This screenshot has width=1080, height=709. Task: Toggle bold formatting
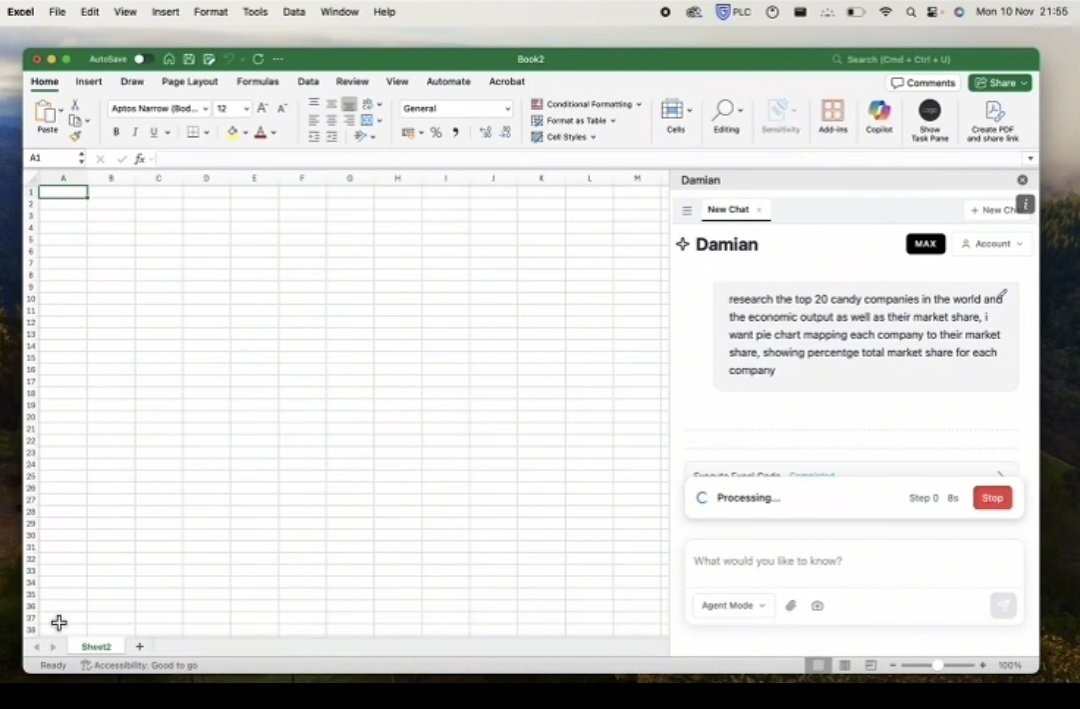[x=116, y=132]
